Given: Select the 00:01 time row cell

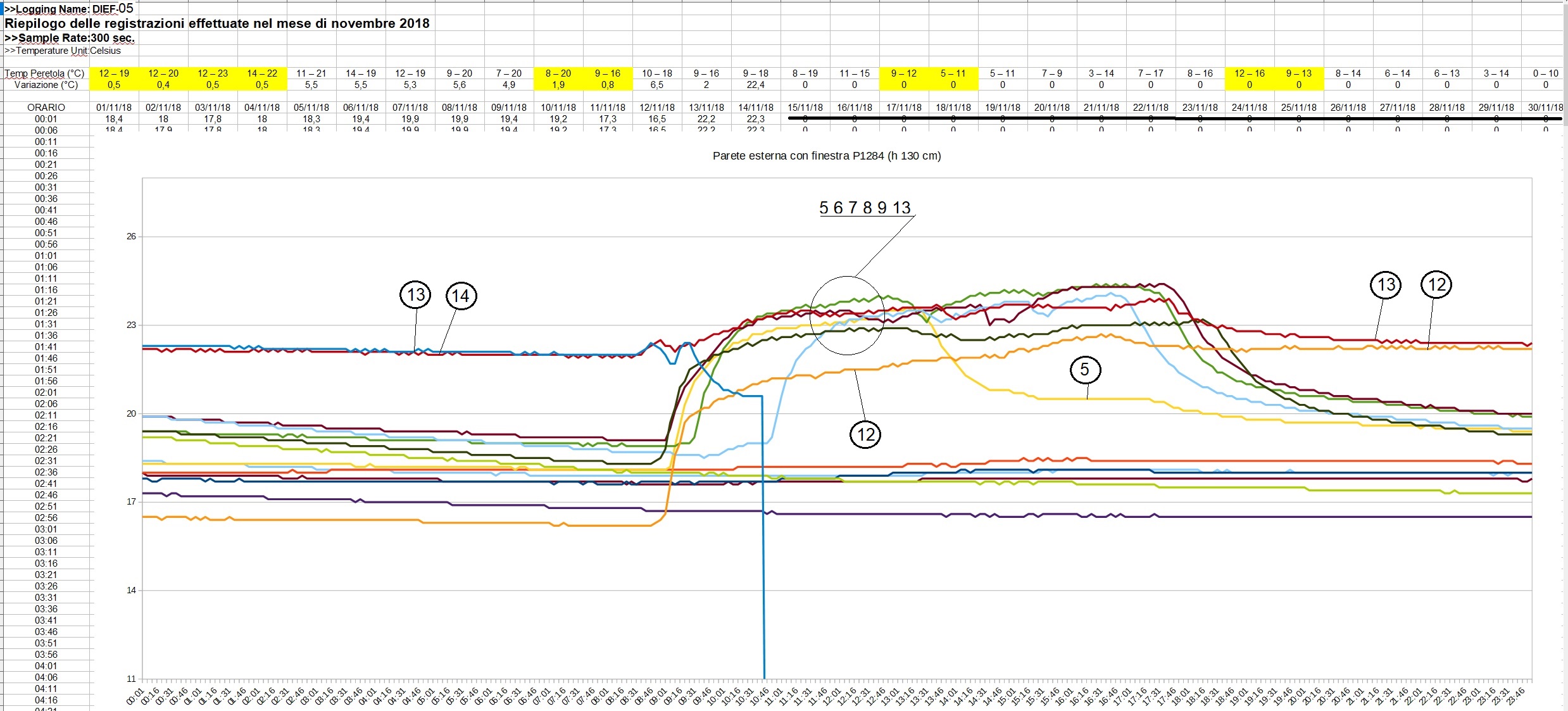Looking at the screenshot, I should pos(46,119).
